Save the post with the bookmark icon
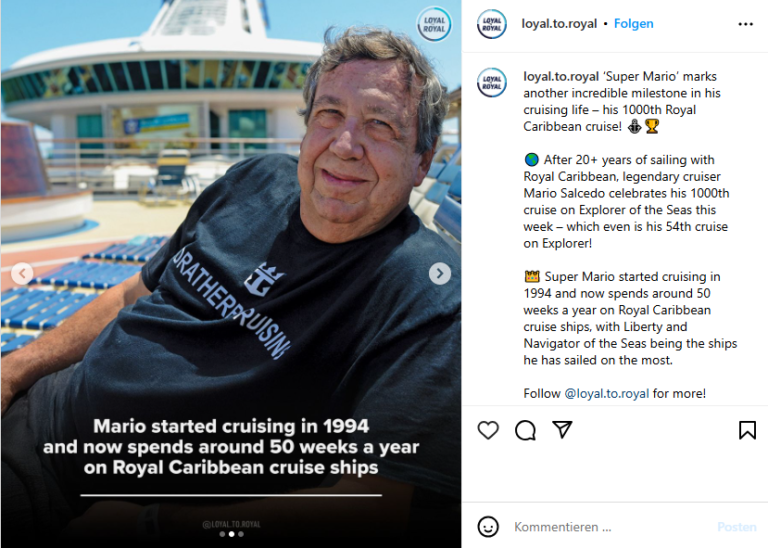Image resolution: width=768 pixels, height=548 pixels. coord(747,430)
